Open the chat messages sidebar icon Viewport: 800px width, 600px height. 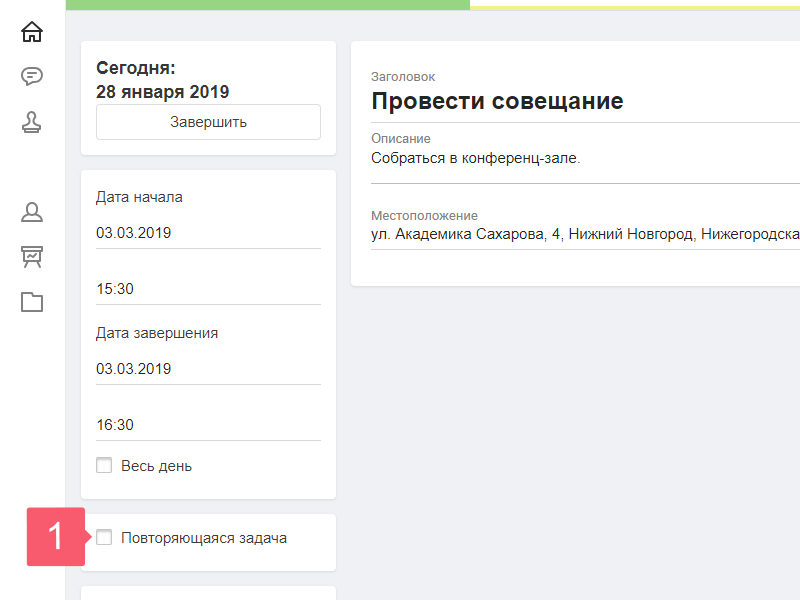pyautogui.click(x=32, y=77)
